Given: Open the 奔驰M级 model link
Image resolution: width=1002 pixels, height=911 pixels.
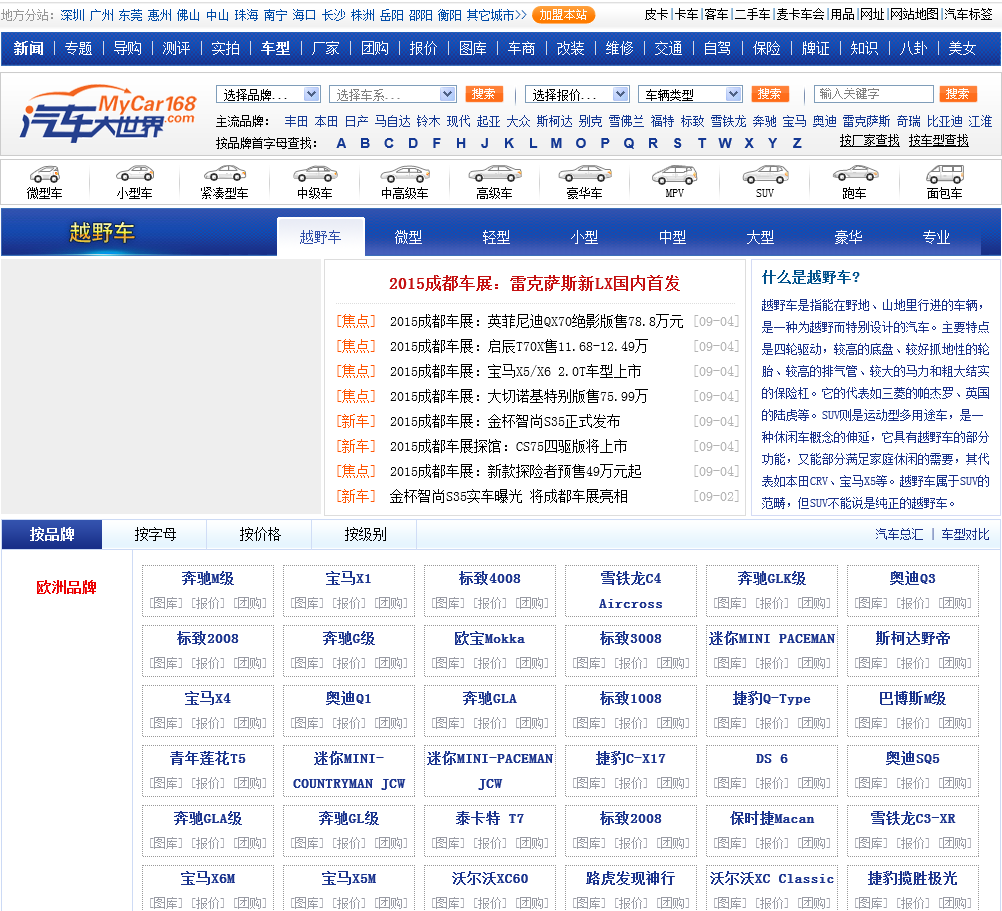Looking at the screenshot, I should click(x=208, y=578).
